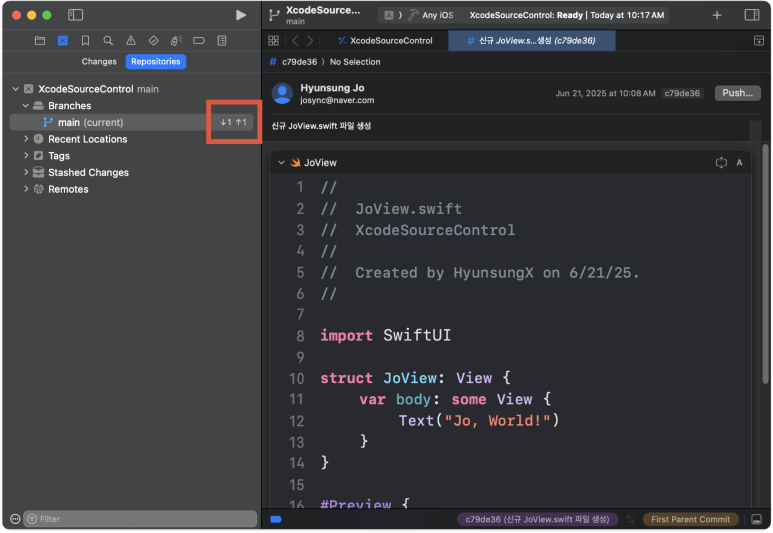
Task: Open the Any iOS destination selector
Action: (x=431, y=15)
